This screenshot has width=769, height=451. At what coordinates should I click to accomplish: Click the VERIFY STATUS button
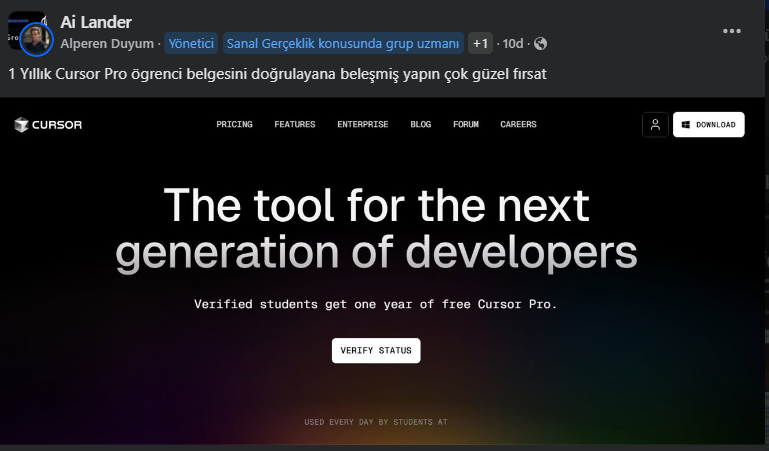376,351
